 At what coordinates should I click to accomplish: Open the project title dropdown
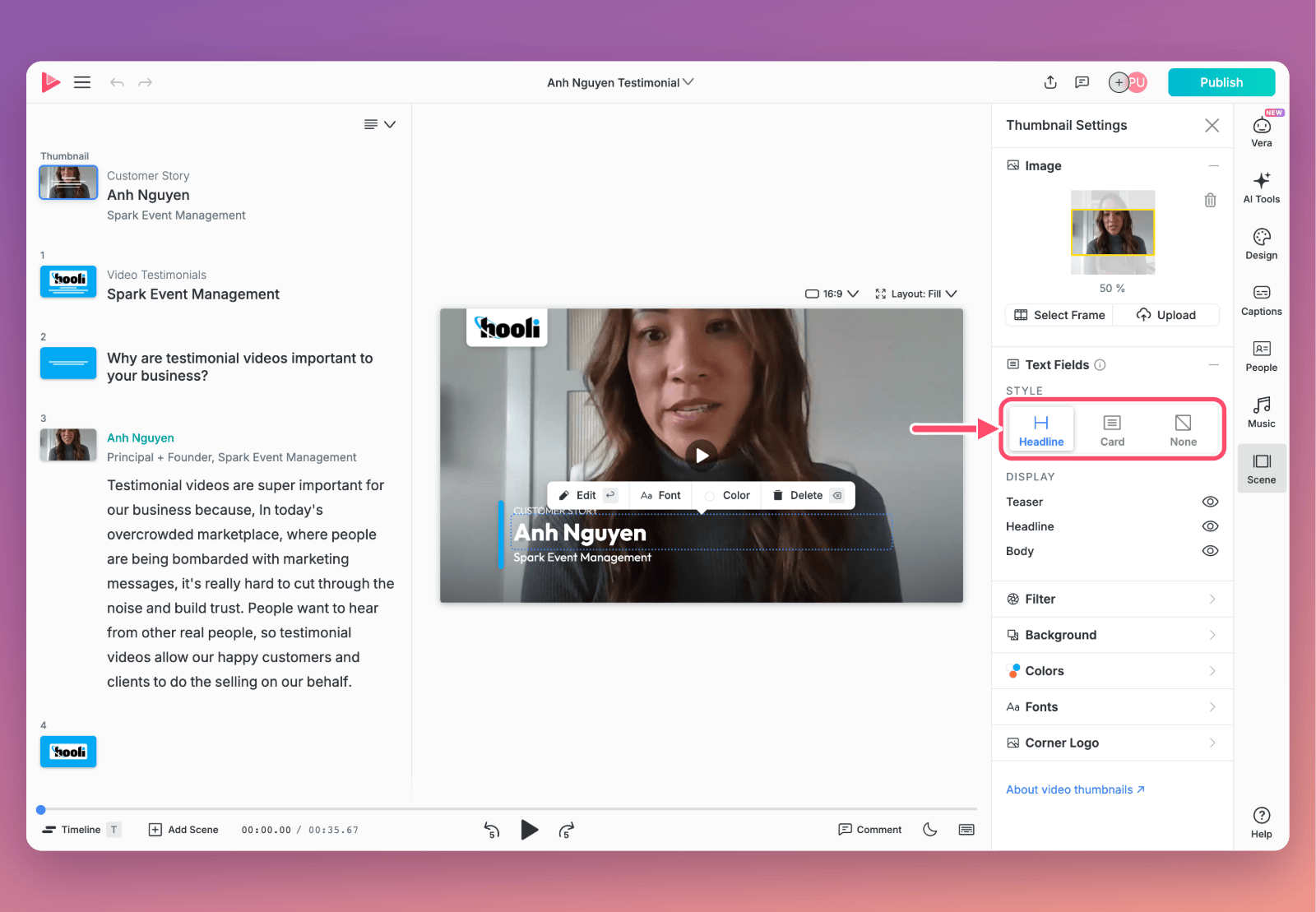(620, 82)
